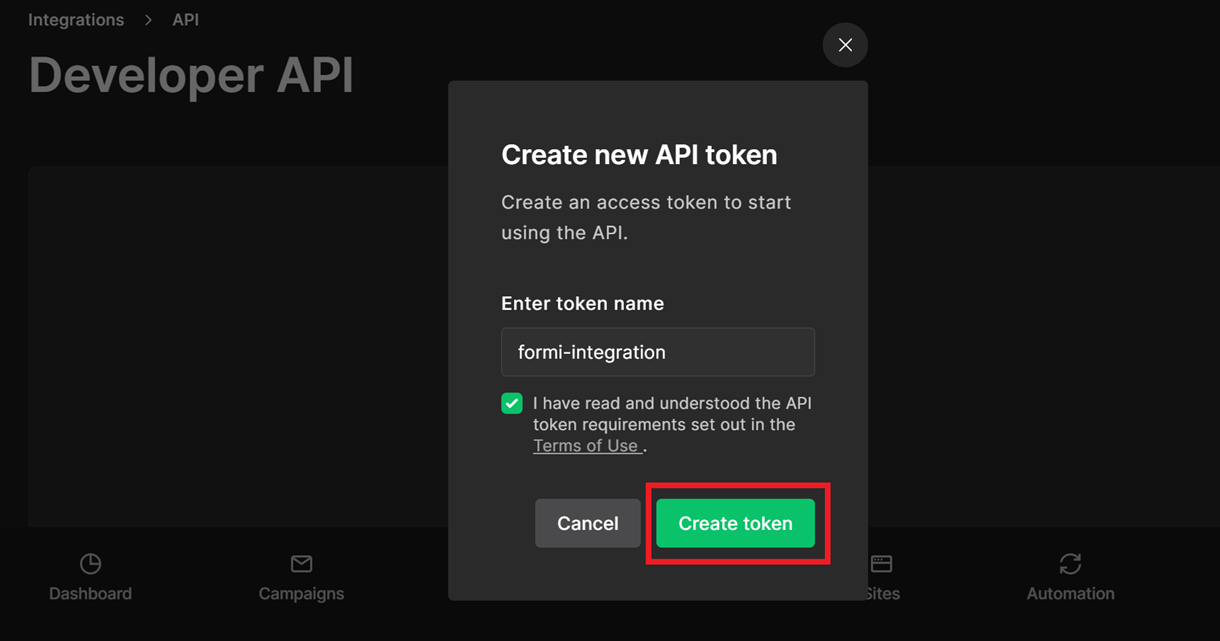
Task: Click the Create new API token heading
Action: (639, 155)
